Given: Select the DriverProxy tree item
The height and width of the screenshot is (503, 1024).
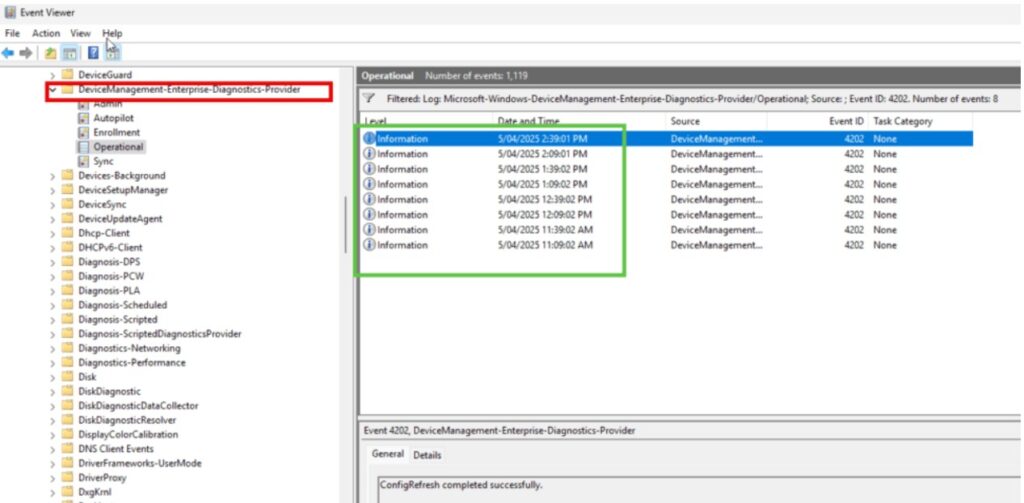Looking at the screenshot, I should 102,477.
